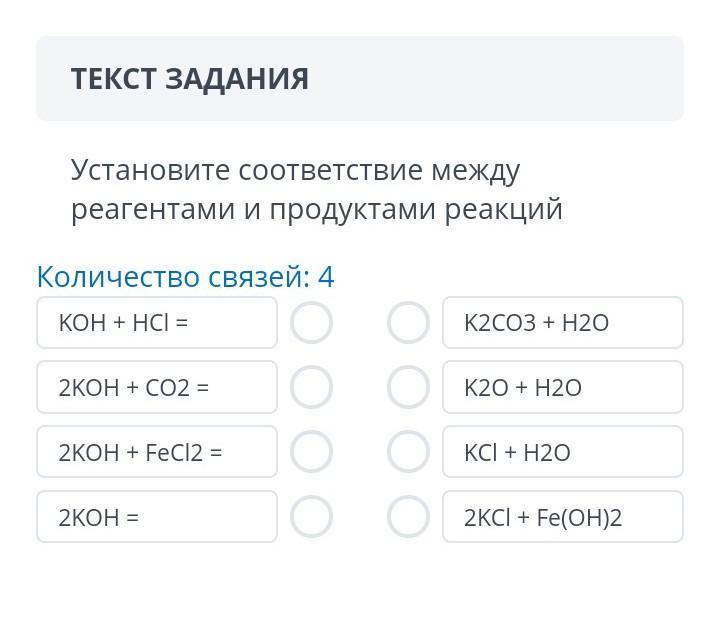720x629 pixels.
Task: Click the instruction line starting with Установите
Action: [x=295, y=171]
